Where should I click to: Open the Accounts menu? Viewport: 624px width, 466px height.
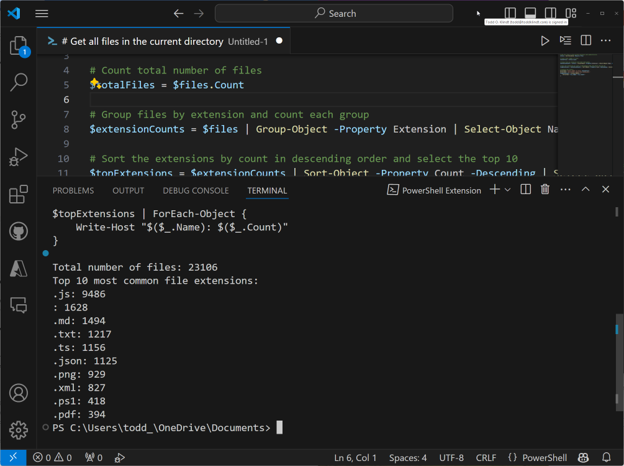[x=18, y=393]
